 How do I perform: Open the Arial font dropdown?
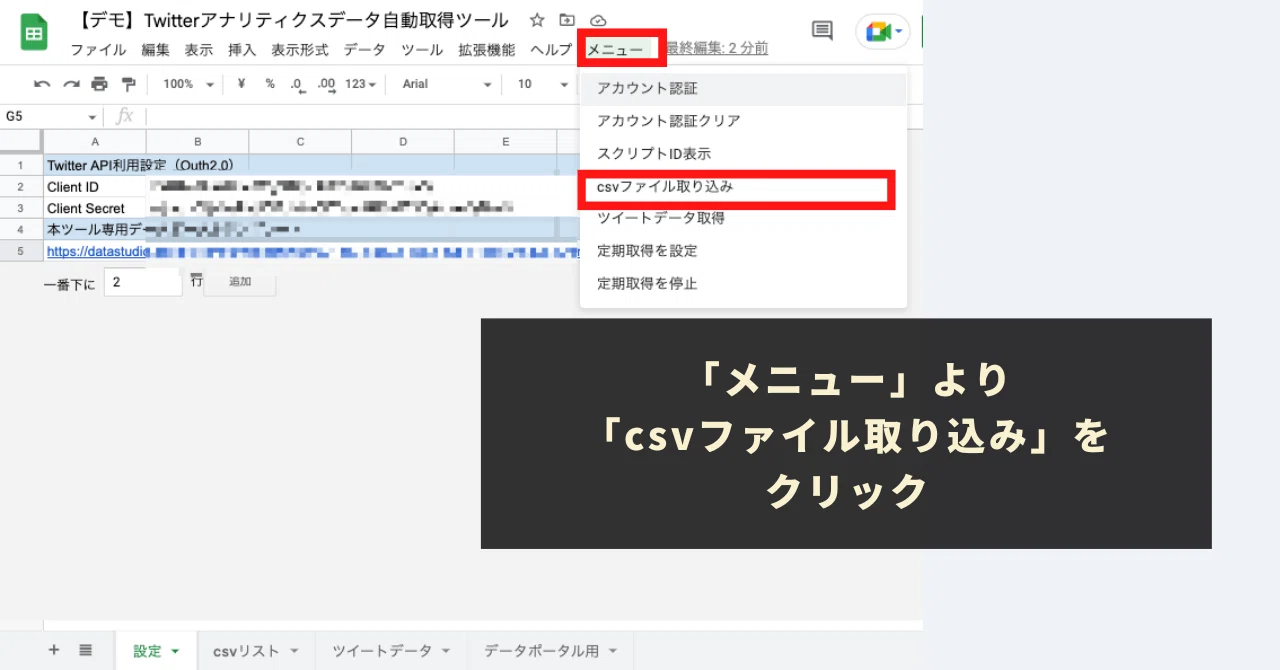pyautogui.click(x=447, y=84)
